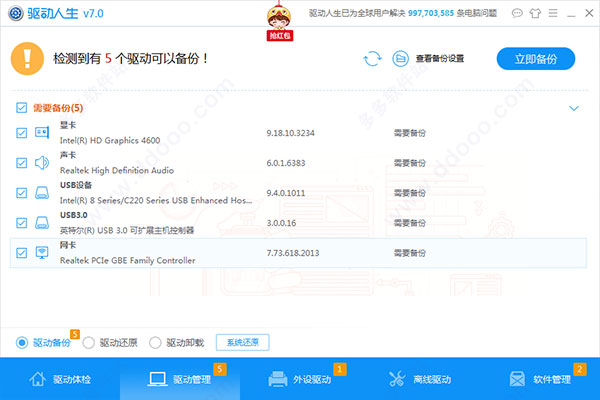This screenshot has width=600, height=400.
Task: Click the 外设驱动 badge showing 1
Action: 339,369
